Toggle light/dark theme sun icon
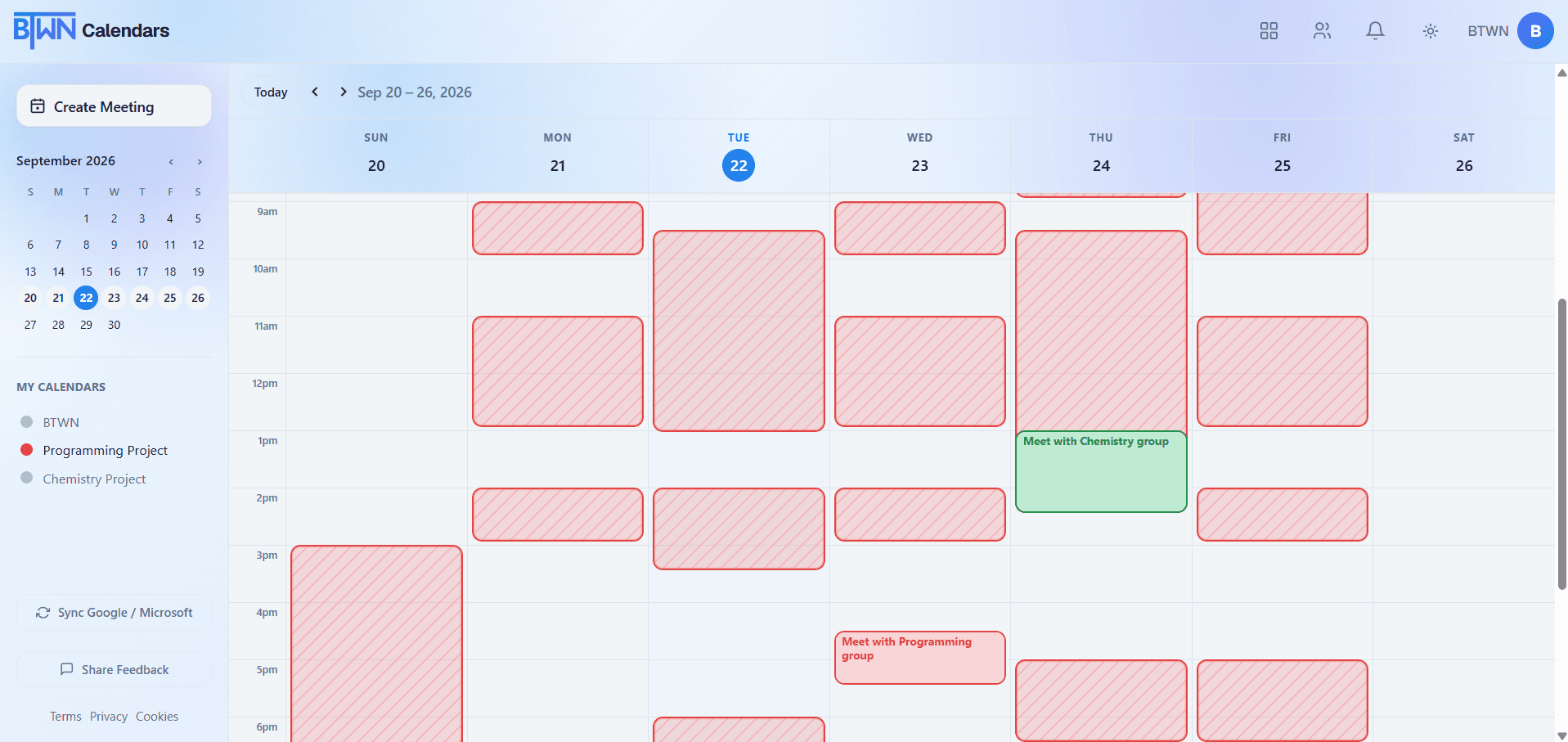This screenshot has width=1568, height=742. pyautogui.click(x=1430, y=31)
